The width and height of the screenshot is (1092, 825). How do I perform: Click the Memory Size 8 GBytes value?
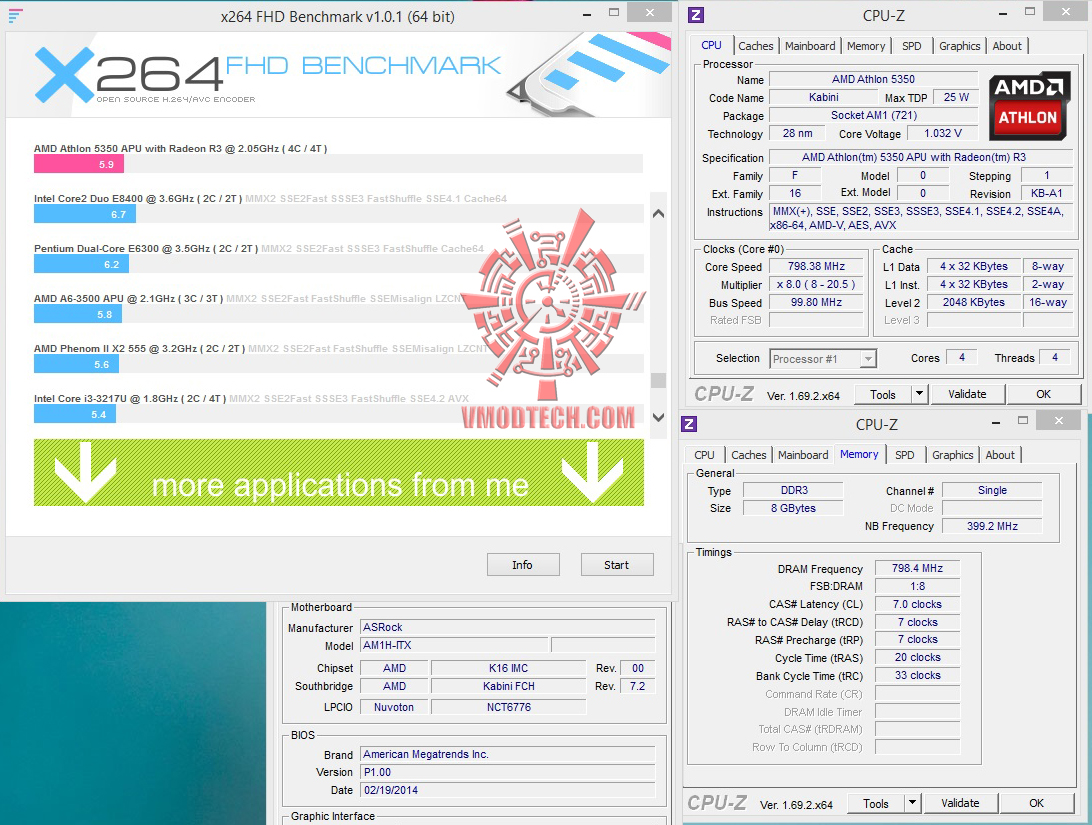click(x=793, y=508)
